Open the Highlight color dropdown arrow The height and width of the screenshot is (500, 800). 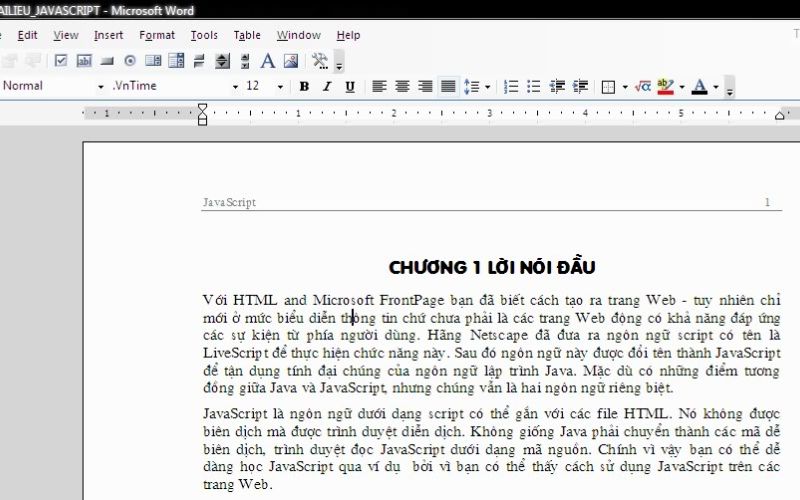click(682, 87)
